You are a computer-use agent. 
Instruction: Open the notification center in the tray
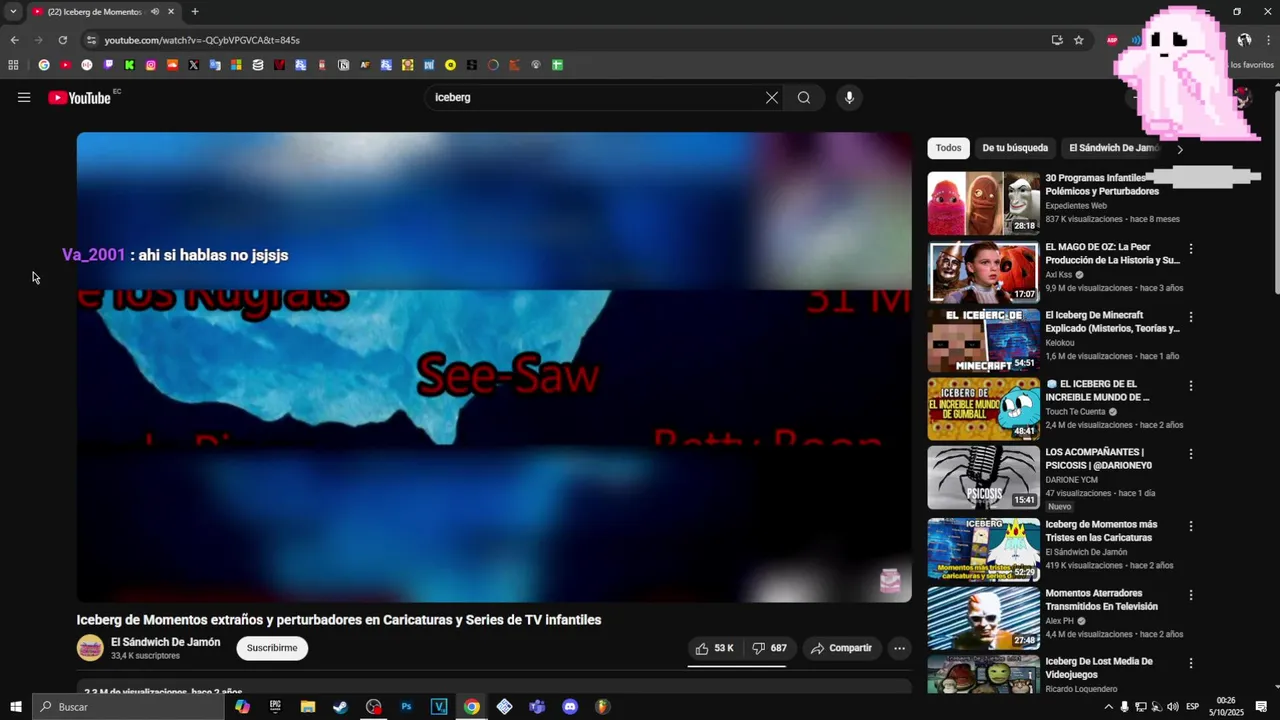pos(1261,707)
